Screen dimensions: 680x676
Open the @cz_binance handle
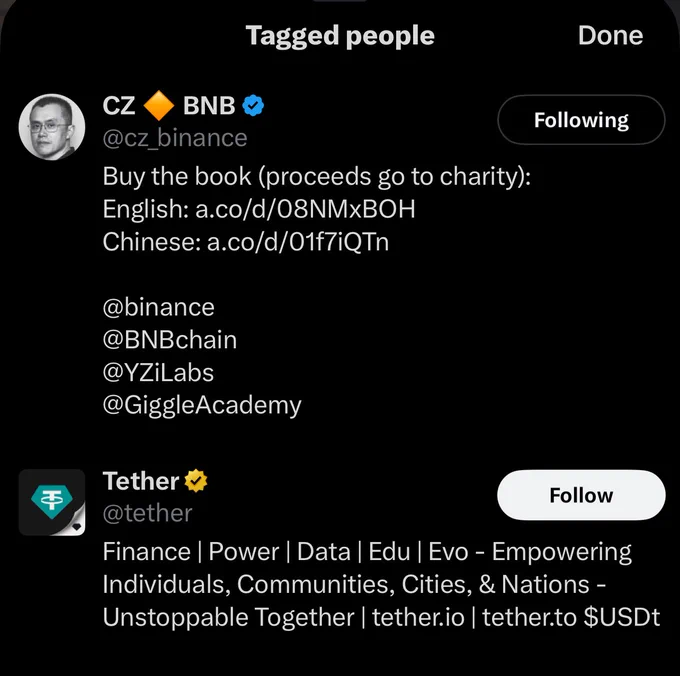click(x=175, y=138)
